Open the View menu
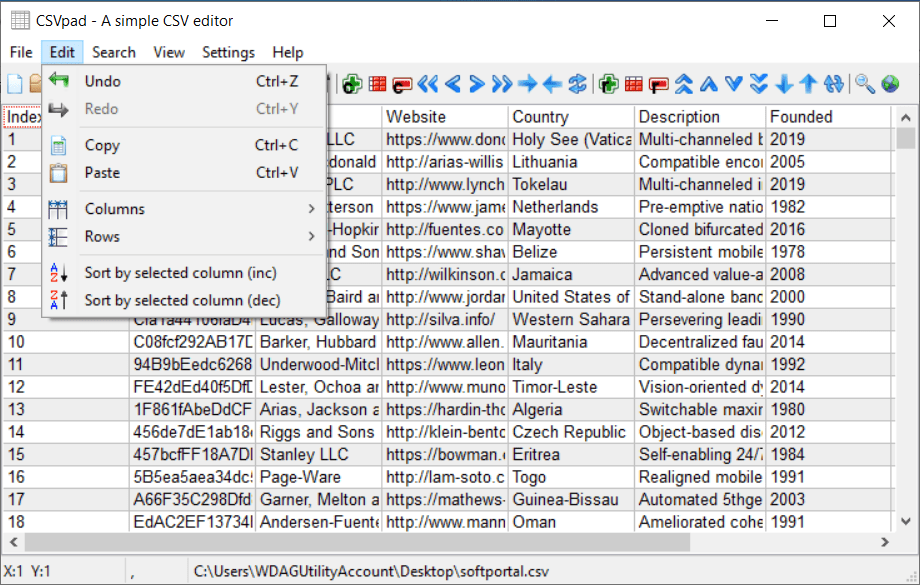Screen dimensions: 920x585 pos(169,52)
